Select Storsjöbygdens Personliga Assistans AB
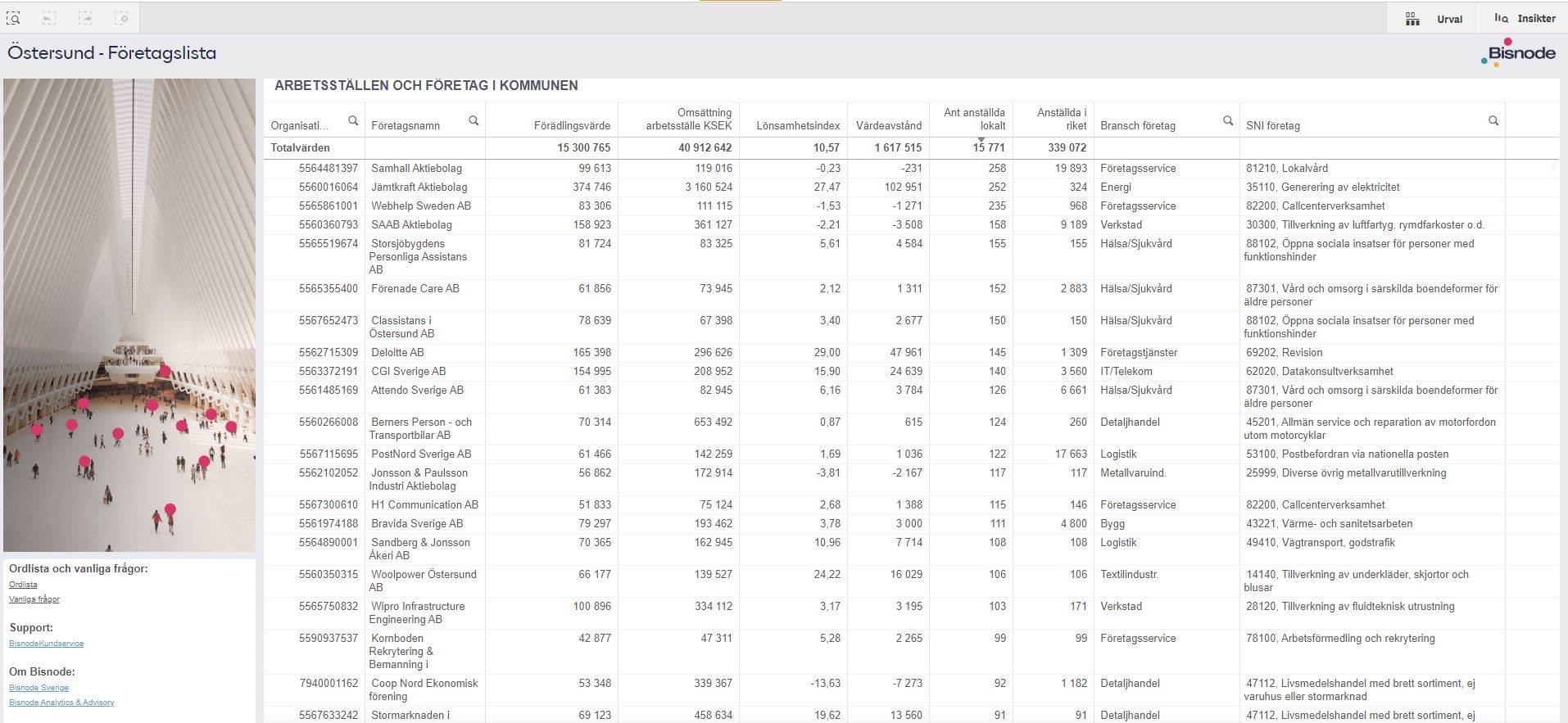This screenshot has height=723, width=1568. pyautogui.click(x=418, y=256)
